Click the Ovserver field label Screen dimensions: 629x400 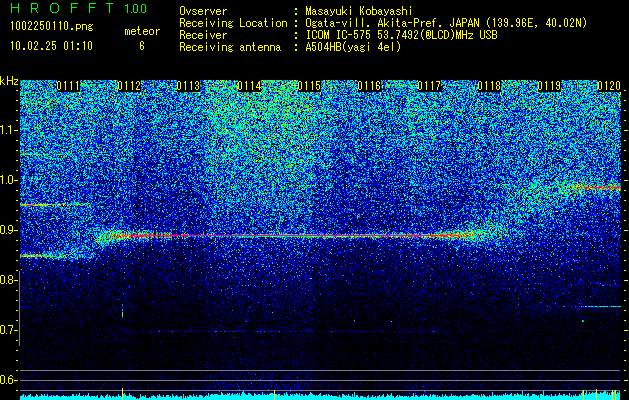pos(203,11)
